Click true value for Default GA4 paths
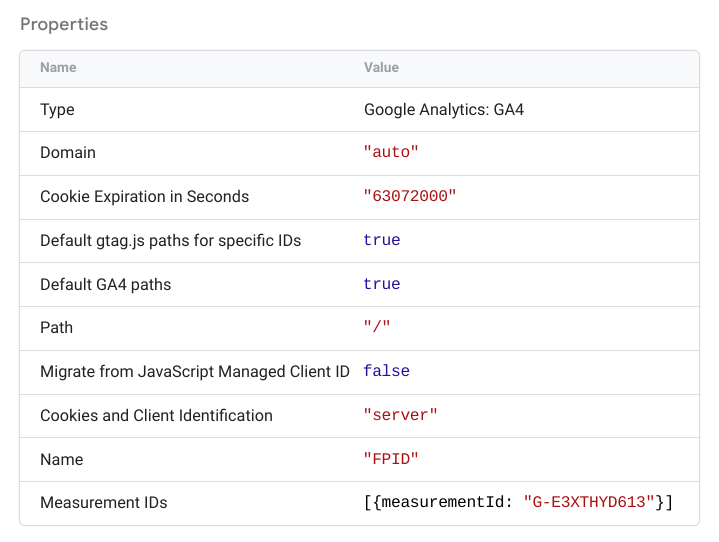This screenshot has width=719, height=542. [382, 285]
